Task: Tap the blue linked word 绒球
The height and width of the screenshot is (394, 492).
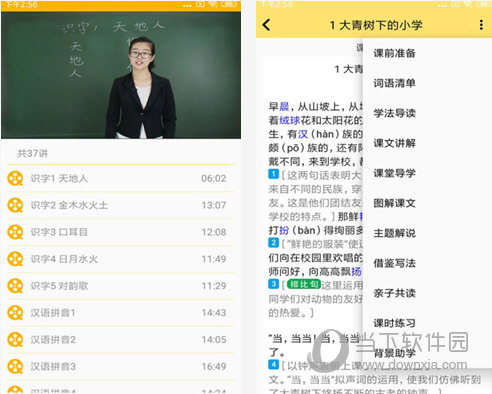Action: click(290, 120)
